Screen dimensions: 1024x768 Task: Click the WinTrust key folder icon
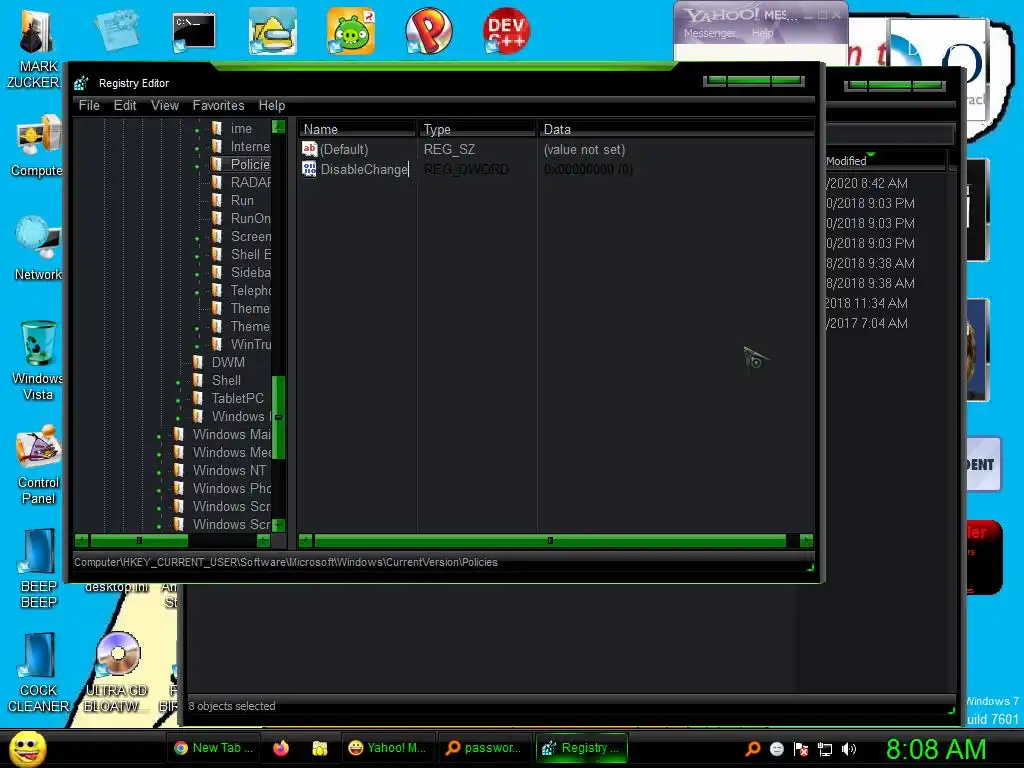(x=217, y=344)
